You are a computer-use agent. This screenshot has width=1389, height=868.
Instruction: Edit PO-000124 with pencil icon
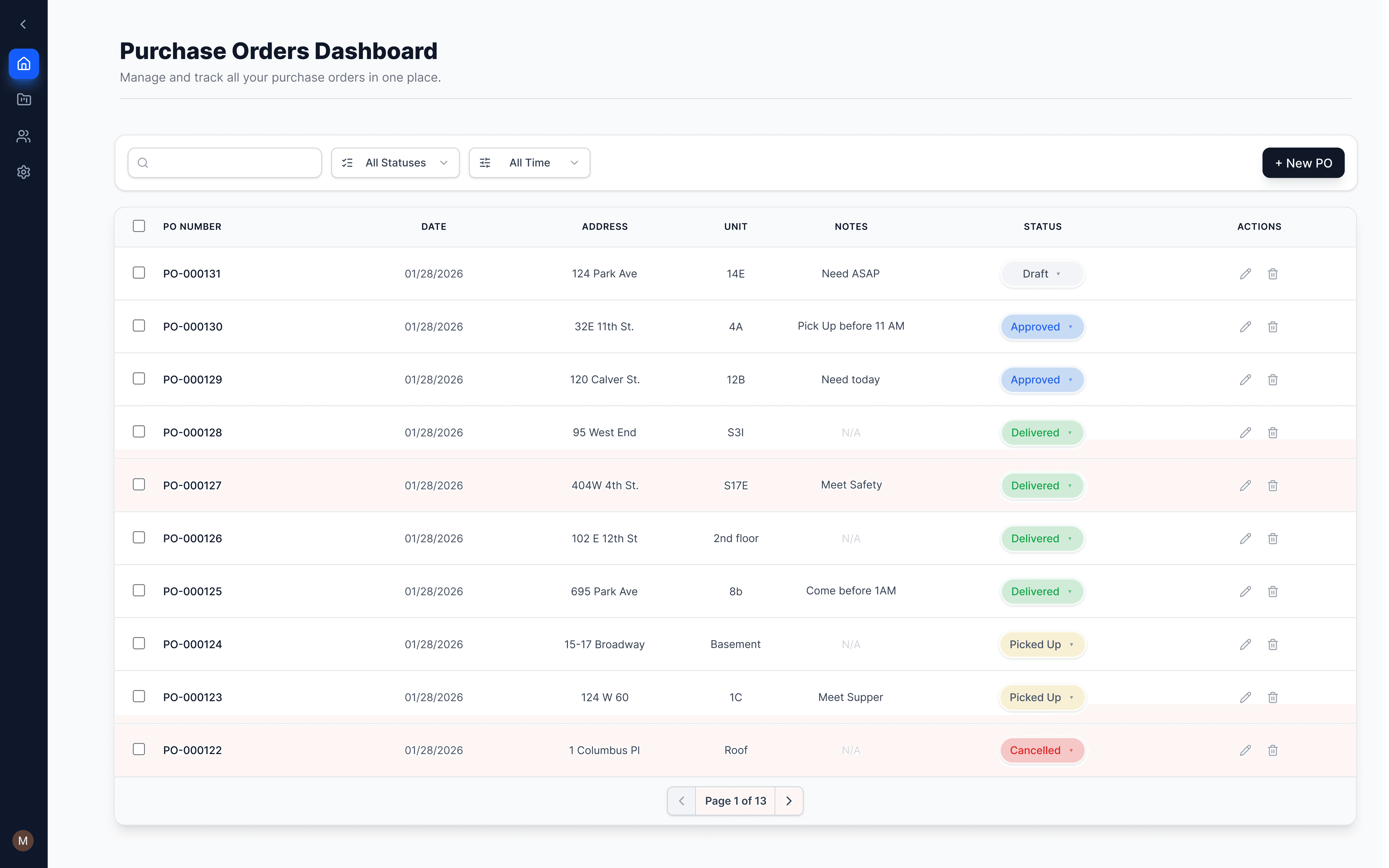click(1245, 644)
